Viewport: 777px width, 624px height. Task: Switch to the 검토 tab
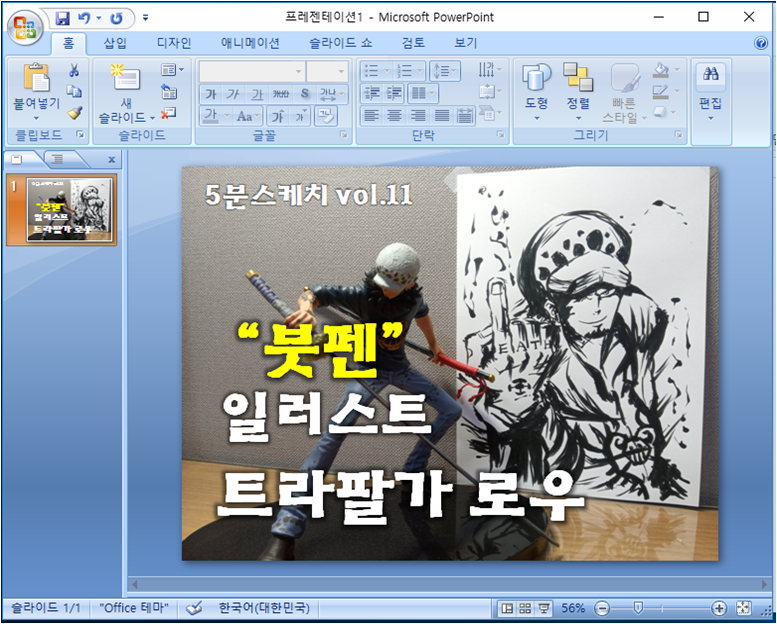click(x=413, y=43)
